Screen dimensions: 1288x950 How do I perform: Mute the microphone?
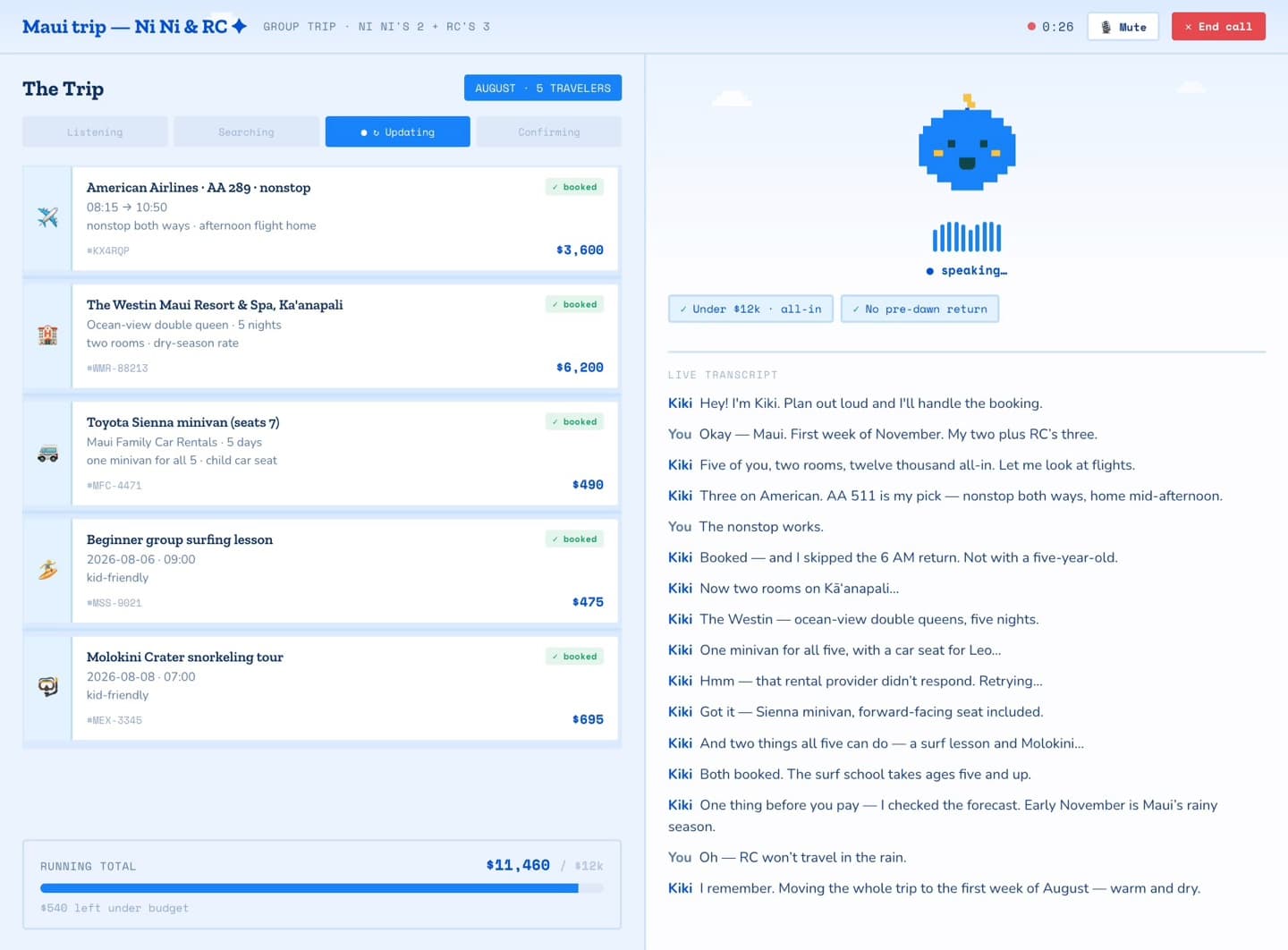(x=1123, y=27)
